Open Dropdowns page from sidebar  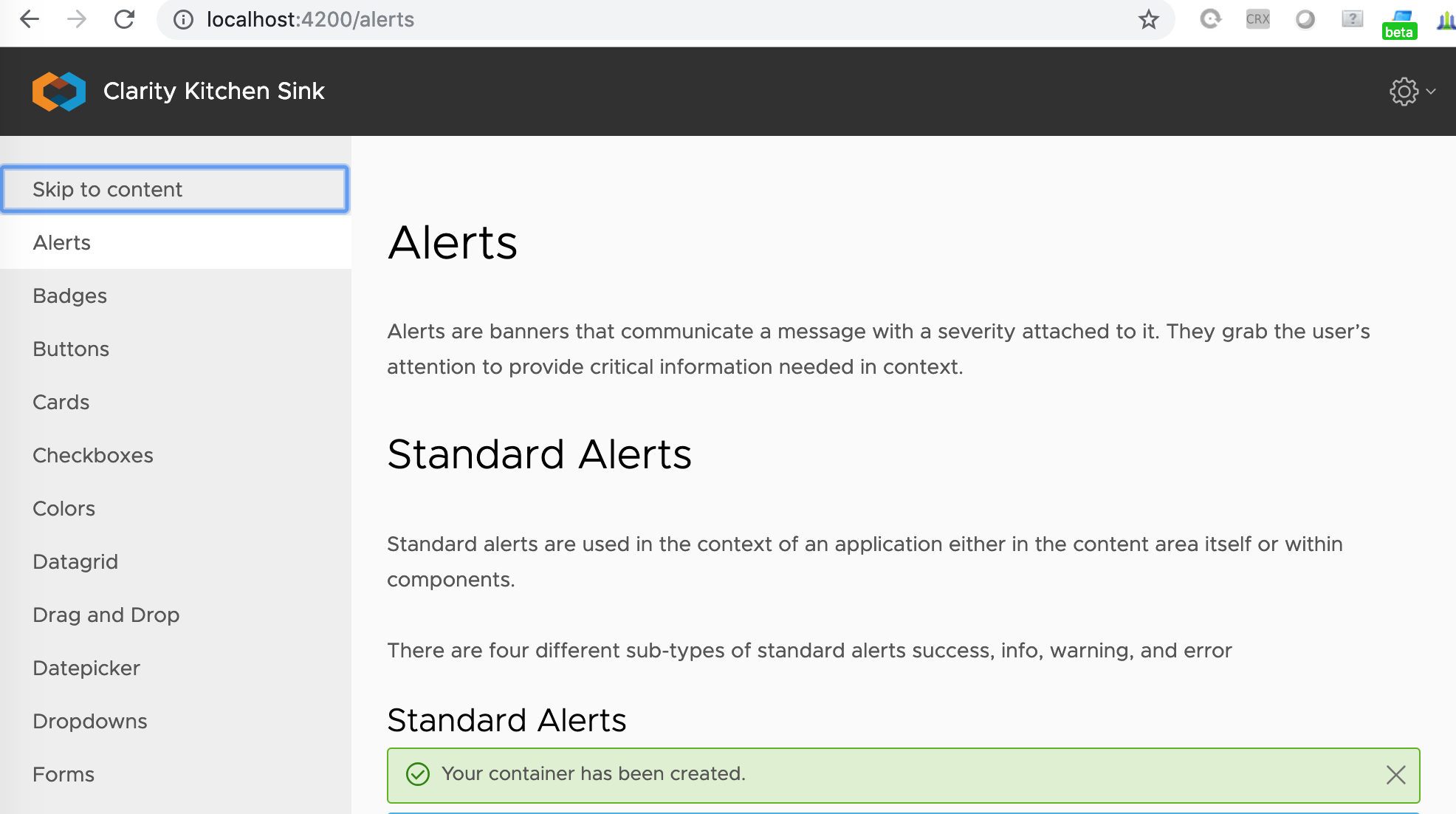tap(90, 722)
